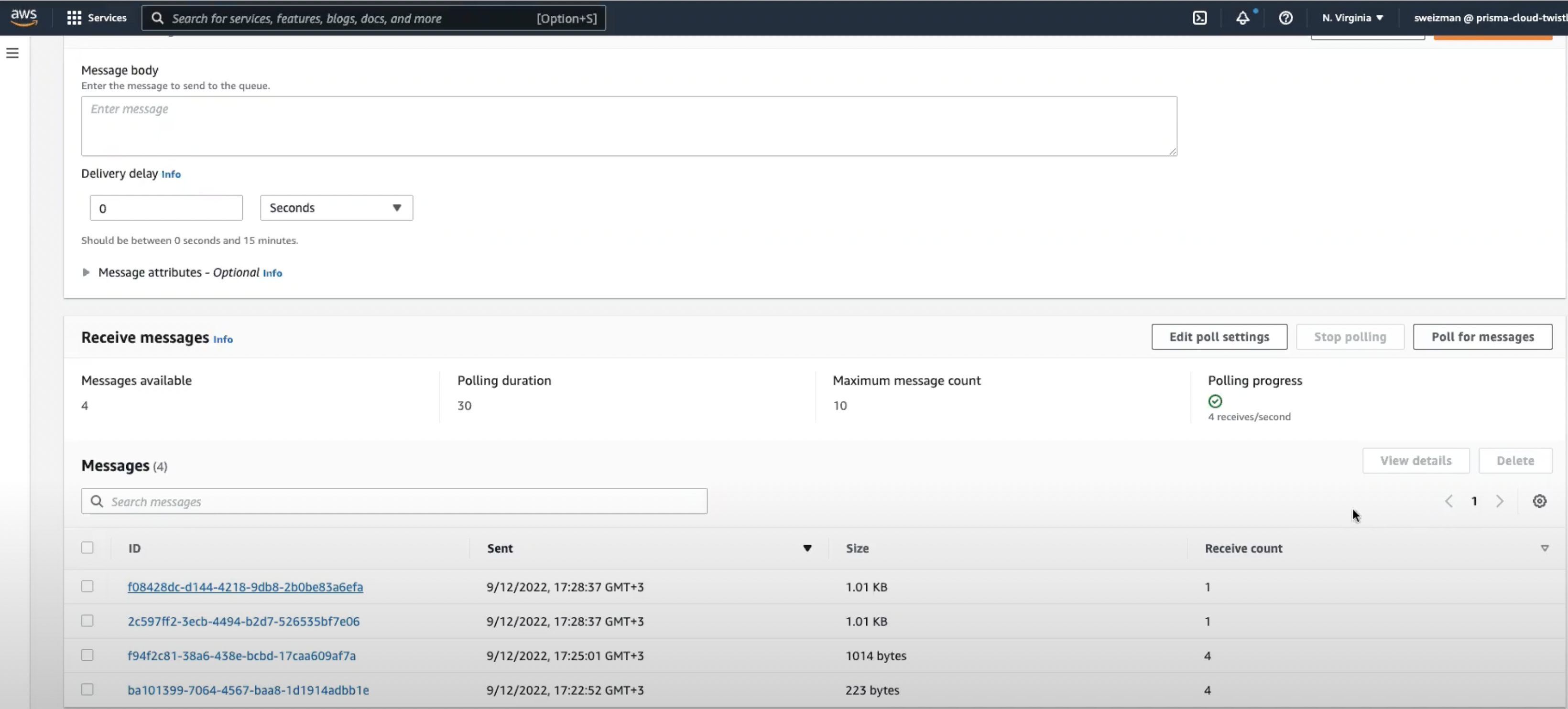Focus the Search messages field
Screen dimensions: 1568x709
(x=394, y=501)
